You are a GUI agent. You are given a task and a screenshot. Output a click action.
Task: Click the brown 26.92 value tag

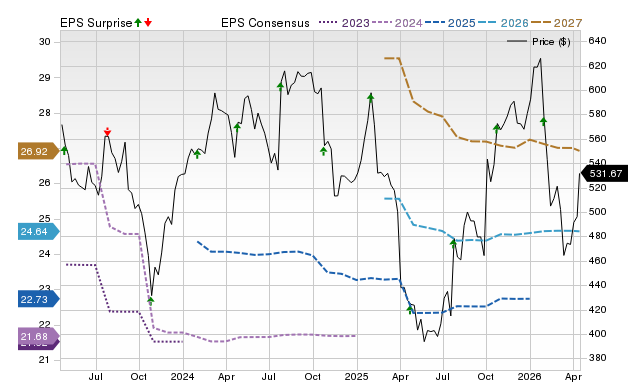(38, 151)
